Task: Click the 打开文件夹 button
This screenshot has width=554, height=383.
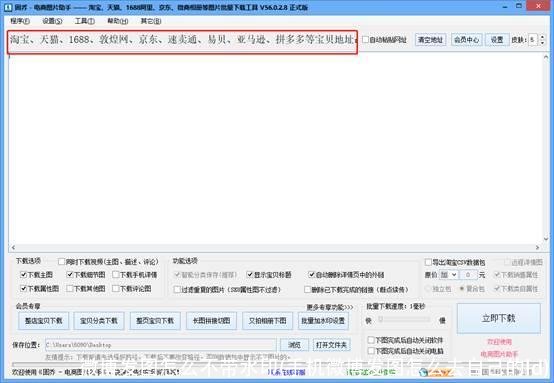Action: 331,345
